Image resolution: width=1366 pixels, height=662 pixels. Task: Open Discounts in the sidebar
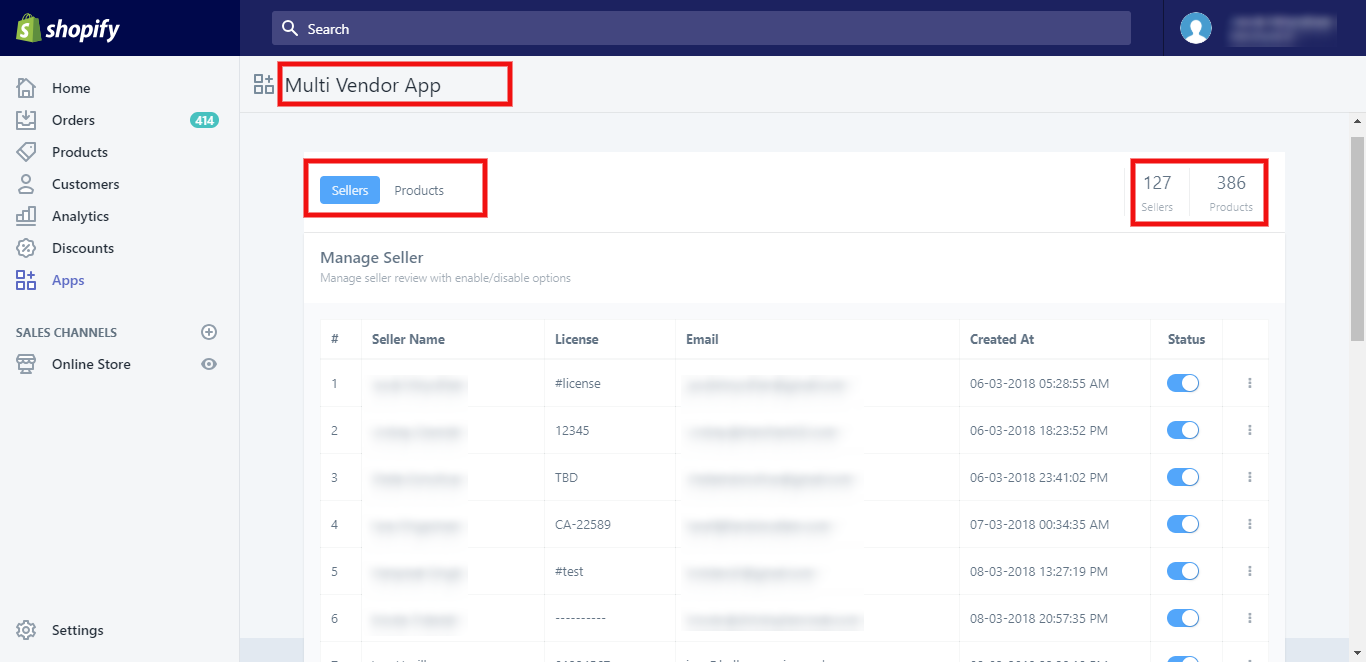[x=83, y=248]
